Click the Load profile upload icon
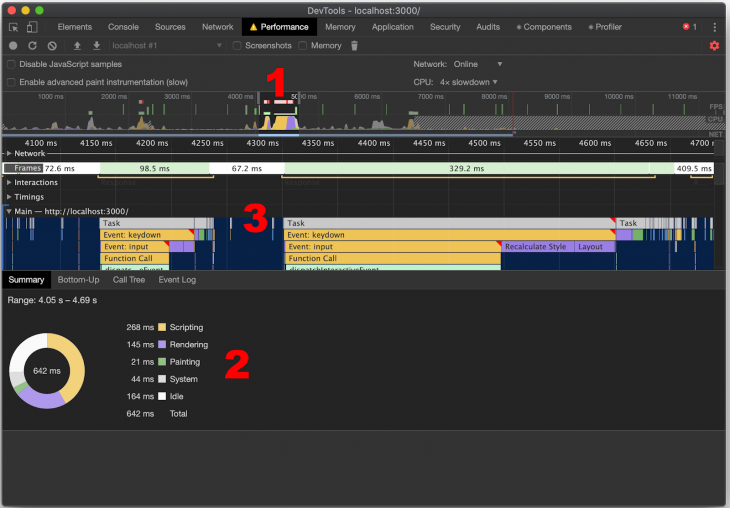The height and width of the screenshot is (508, 730). pos(77,46)
